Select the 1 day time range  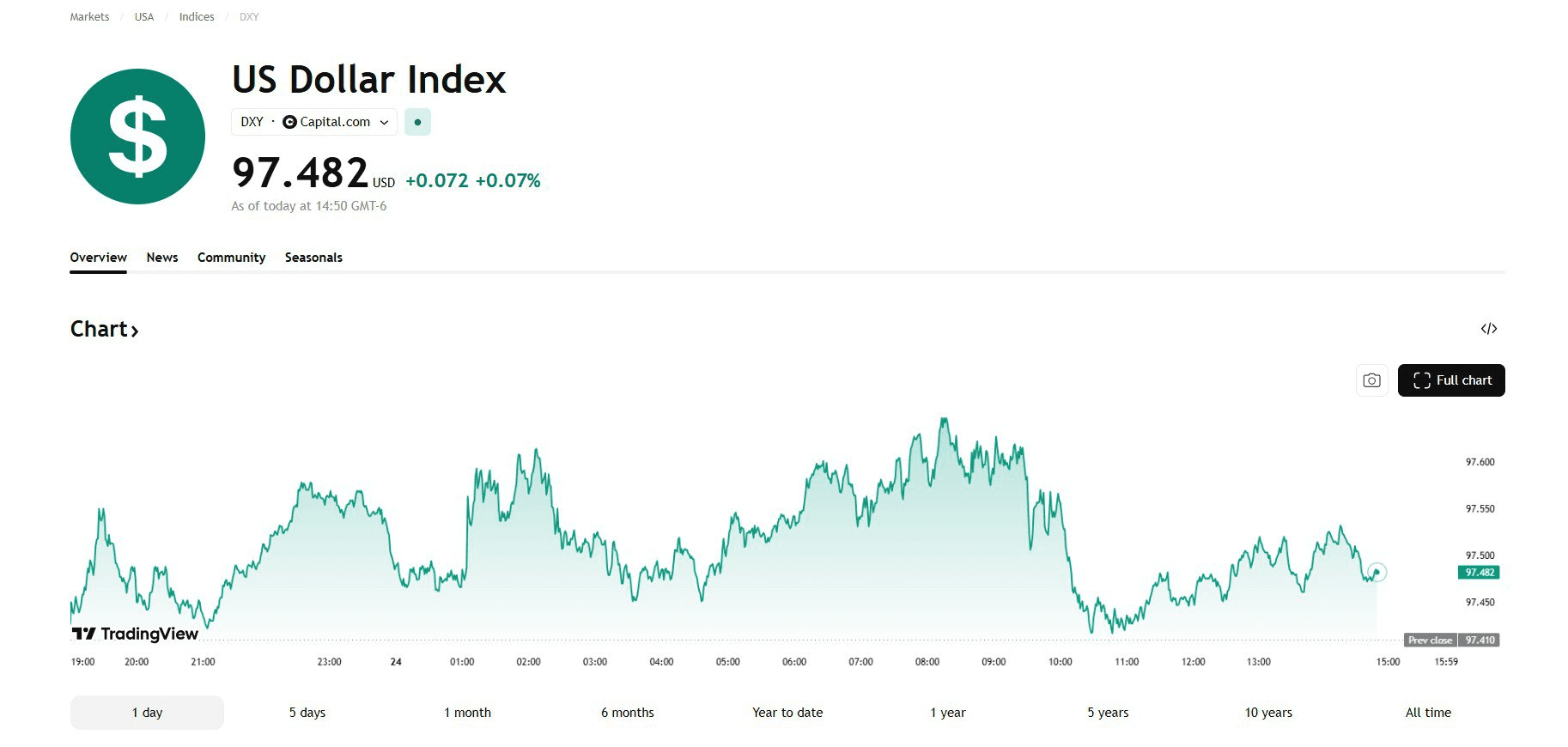tap(147, 713)
